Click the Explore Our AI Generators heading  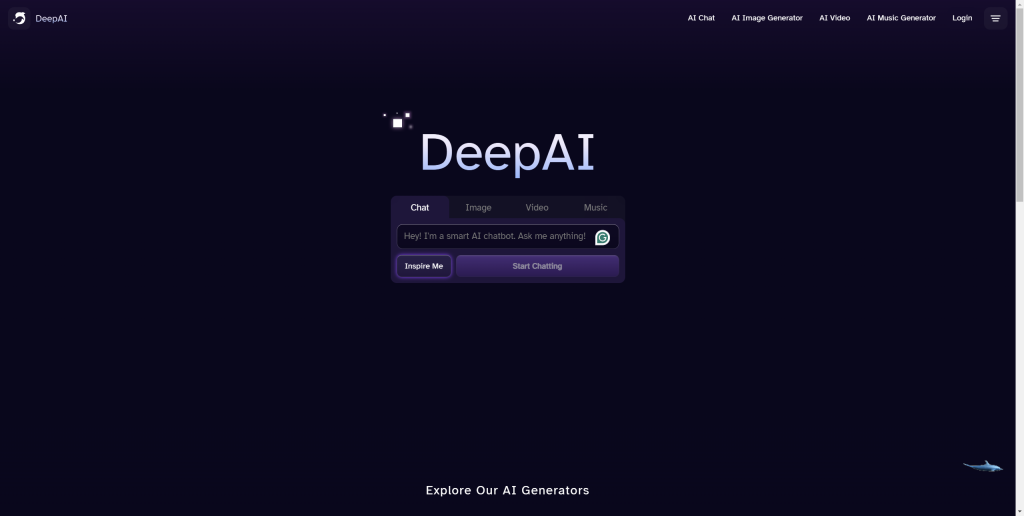pos(507,491)
